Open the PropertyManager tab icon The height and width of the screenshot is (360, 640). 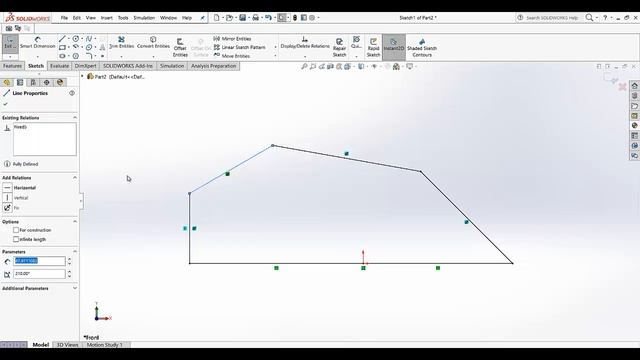[x=20, y=82]
